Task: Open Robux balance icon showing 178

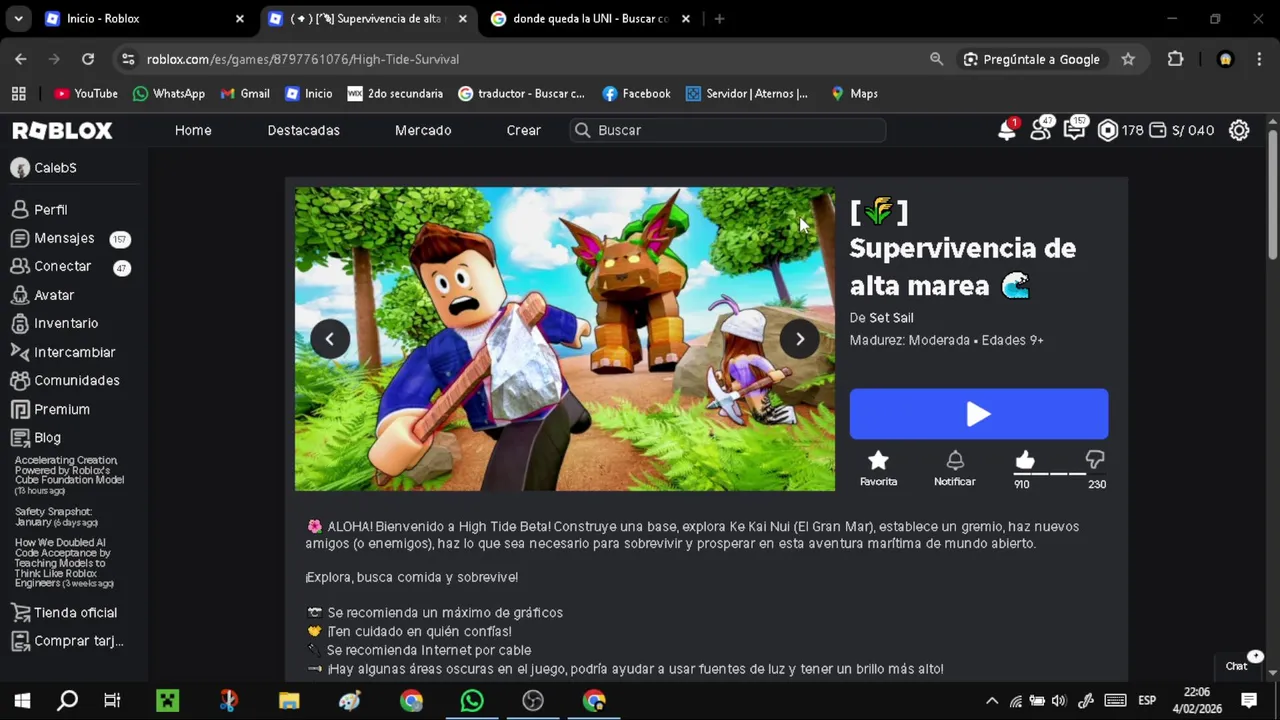Action: coord(1108,130)
